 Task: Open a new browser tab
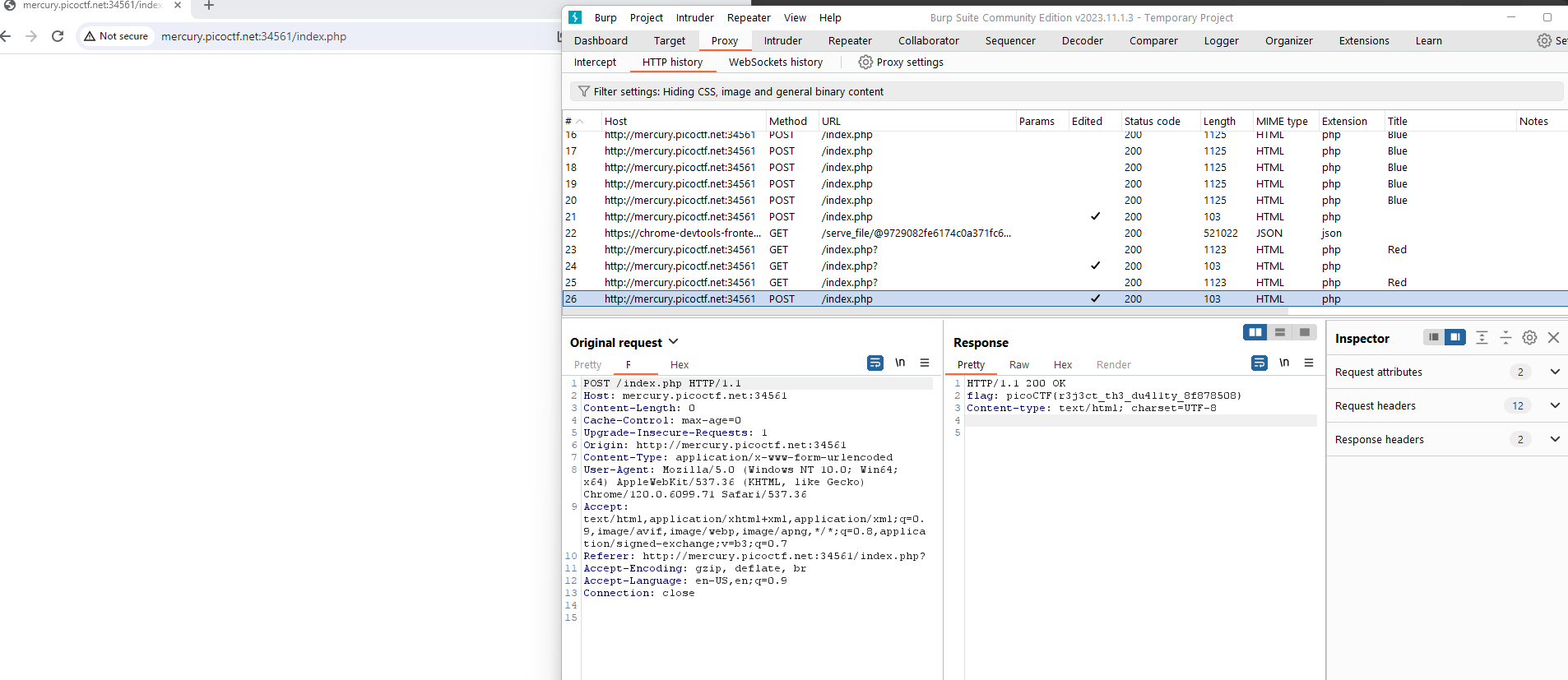click(209, 6)
